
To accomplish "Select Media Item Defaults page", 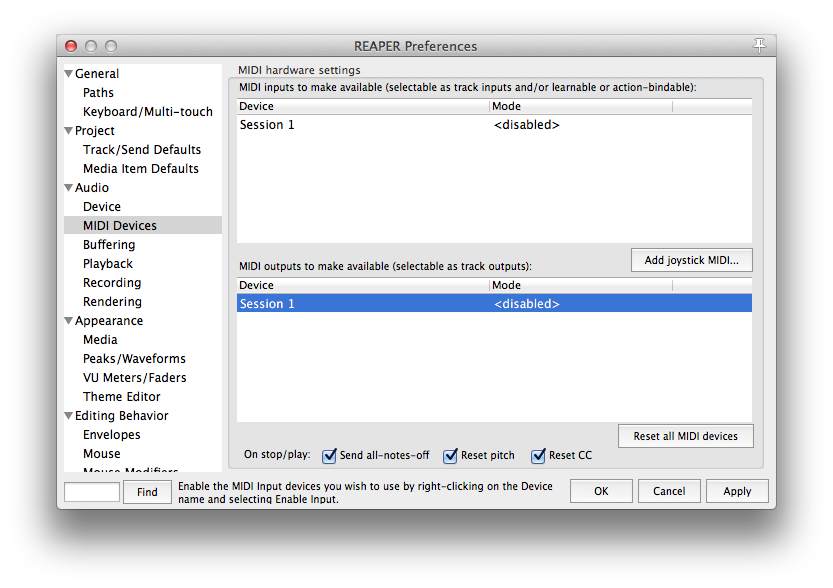I will [x=141, y=169].
